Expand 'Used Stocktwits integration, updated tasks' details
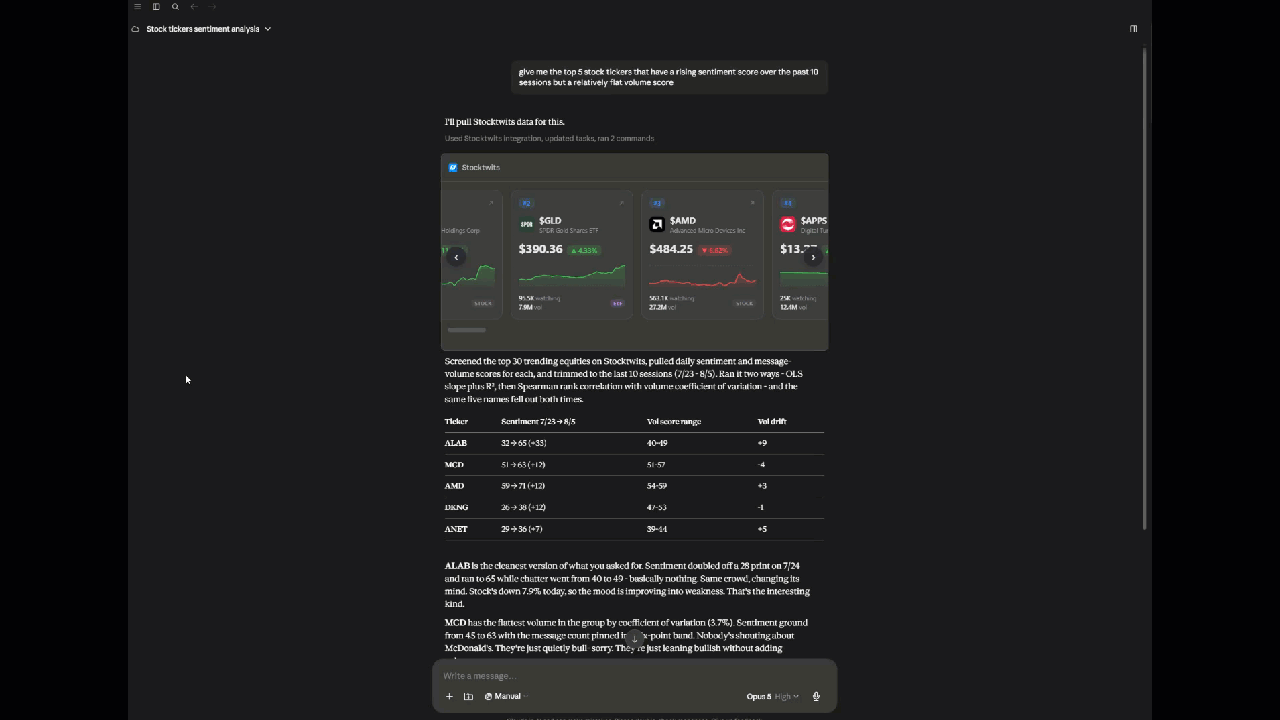The height and width of the screenshot is (720, 1280). coord(549,138)
